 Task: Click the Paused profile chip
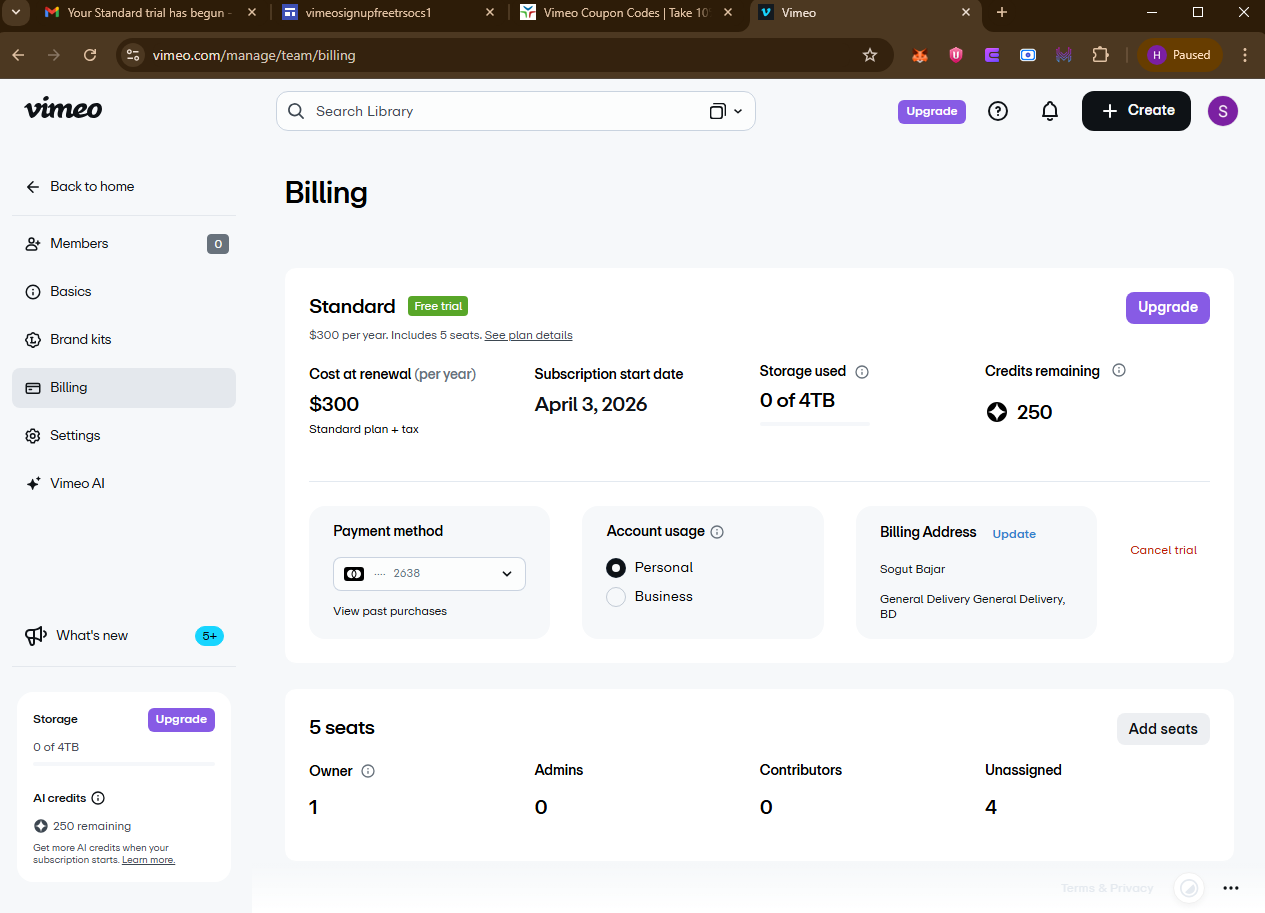[x=1180, y=55]
